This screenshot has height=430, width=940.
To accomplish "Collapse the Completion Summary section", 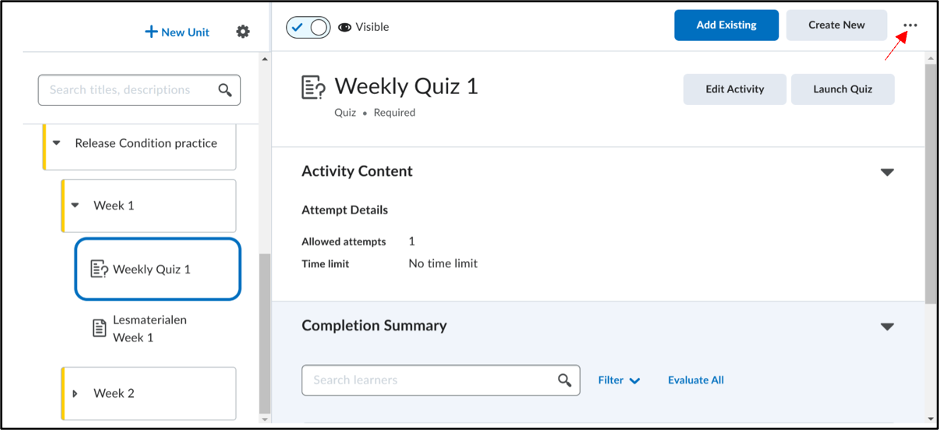I will 887,327.
